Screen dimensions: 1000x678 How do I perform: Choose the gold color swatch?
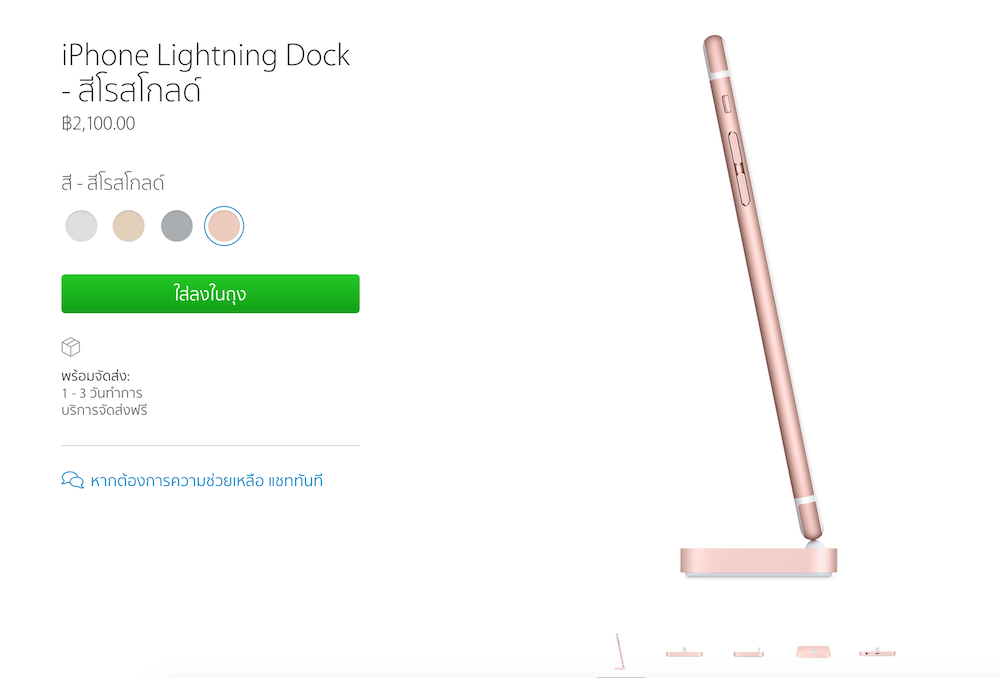(x=129, y=226)
